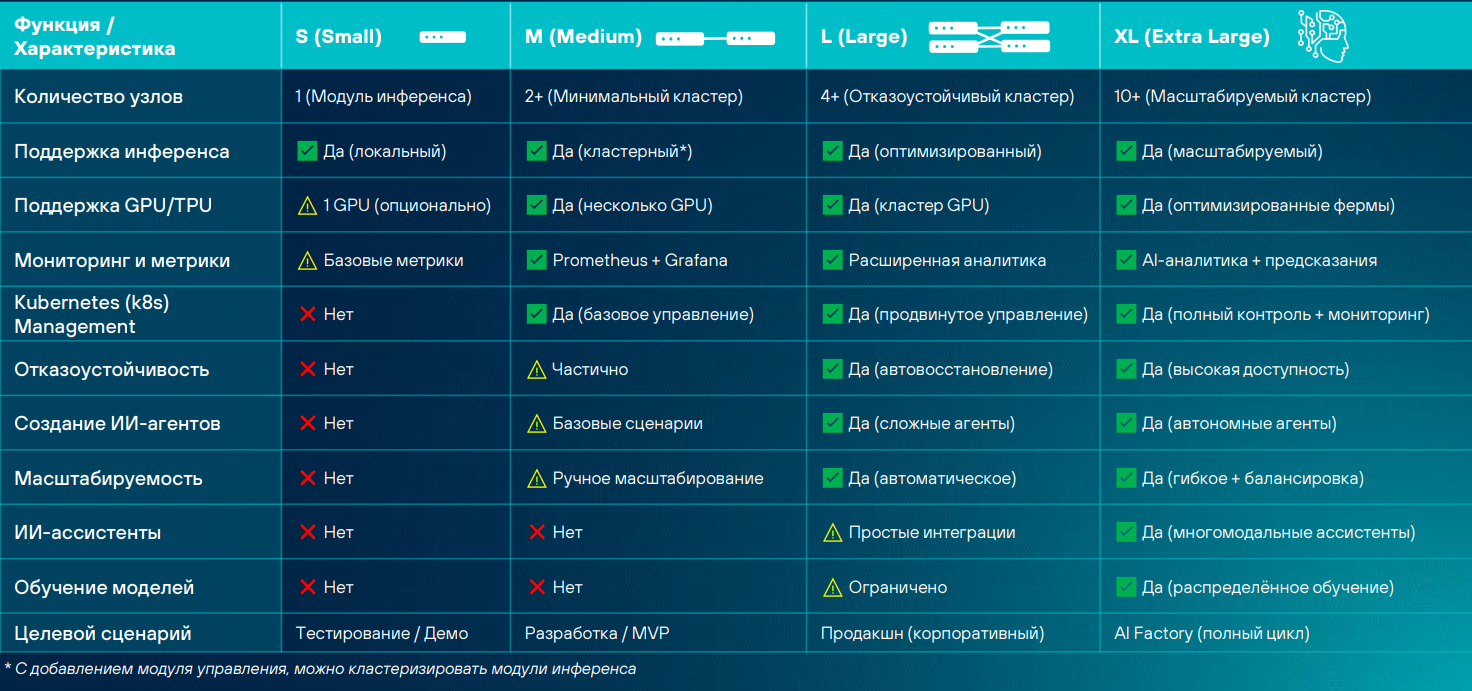This screenshot has height=691, width=1472.
Task: Click the "Поддержка инференса" row label
Action: 122,152
